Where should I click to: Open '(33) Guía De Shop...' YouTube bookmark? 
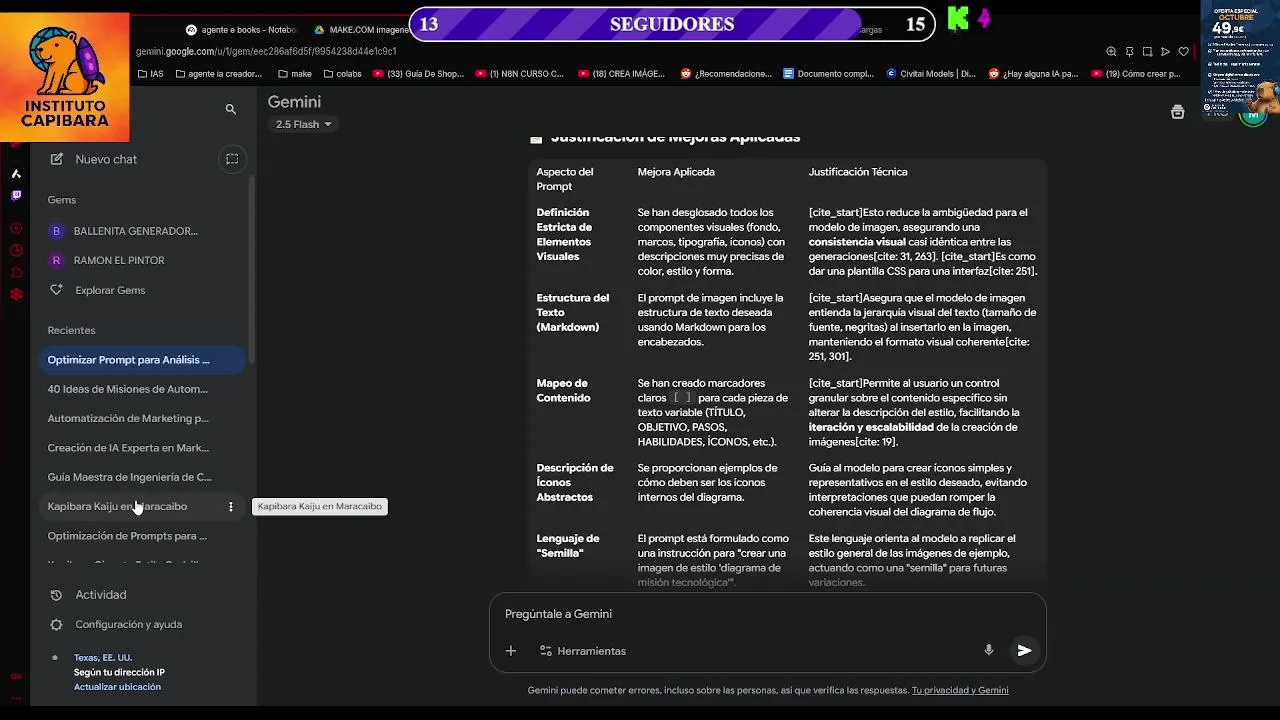[x=418, y=74]
